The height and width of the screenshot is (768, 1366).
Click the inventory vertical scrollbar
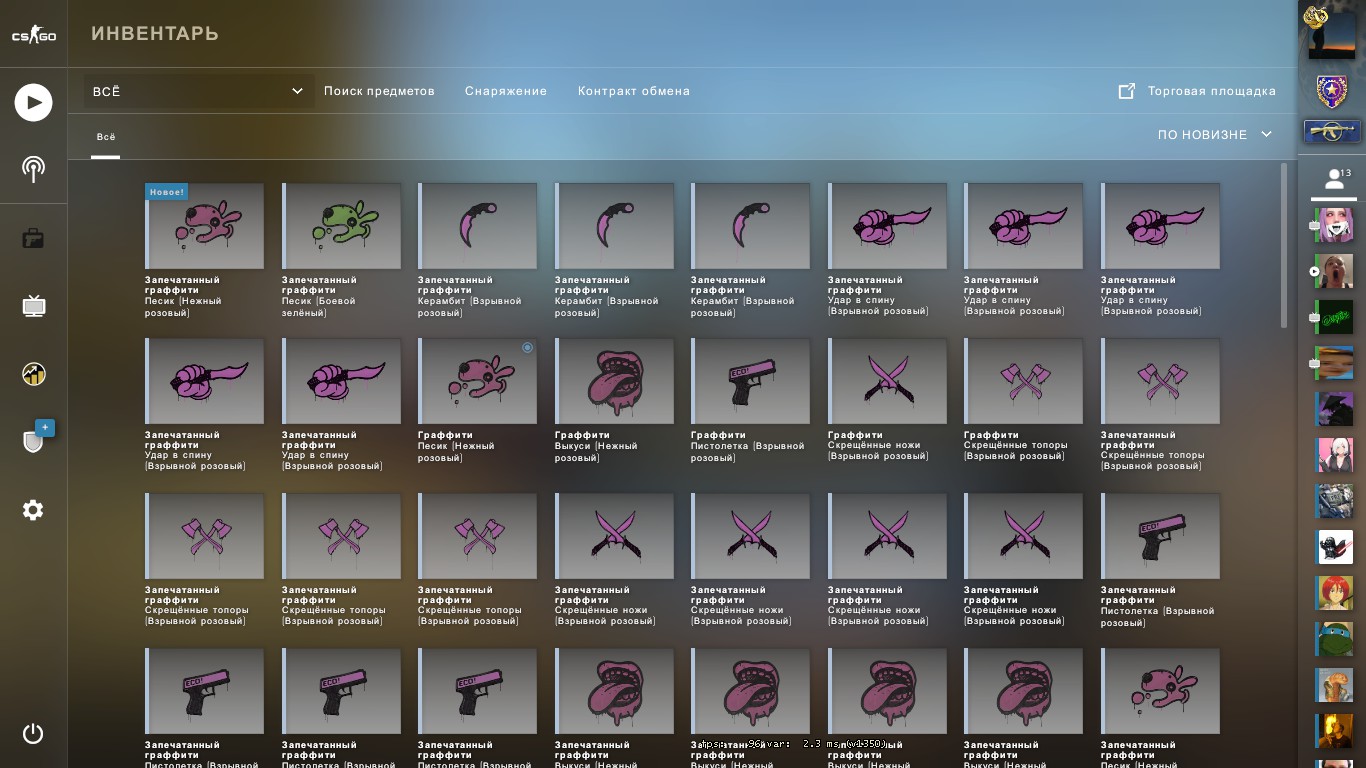coord(1284,245)
